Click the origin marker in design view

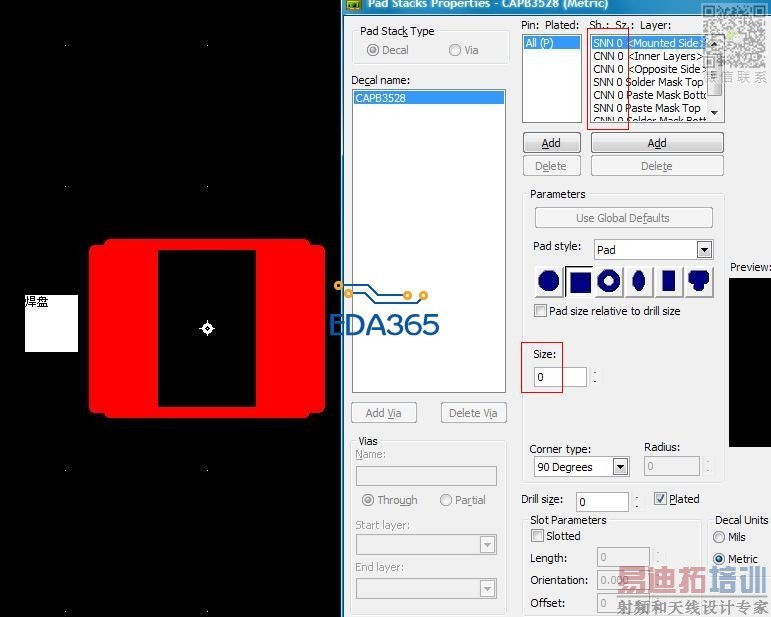click(x=207, y=328)
